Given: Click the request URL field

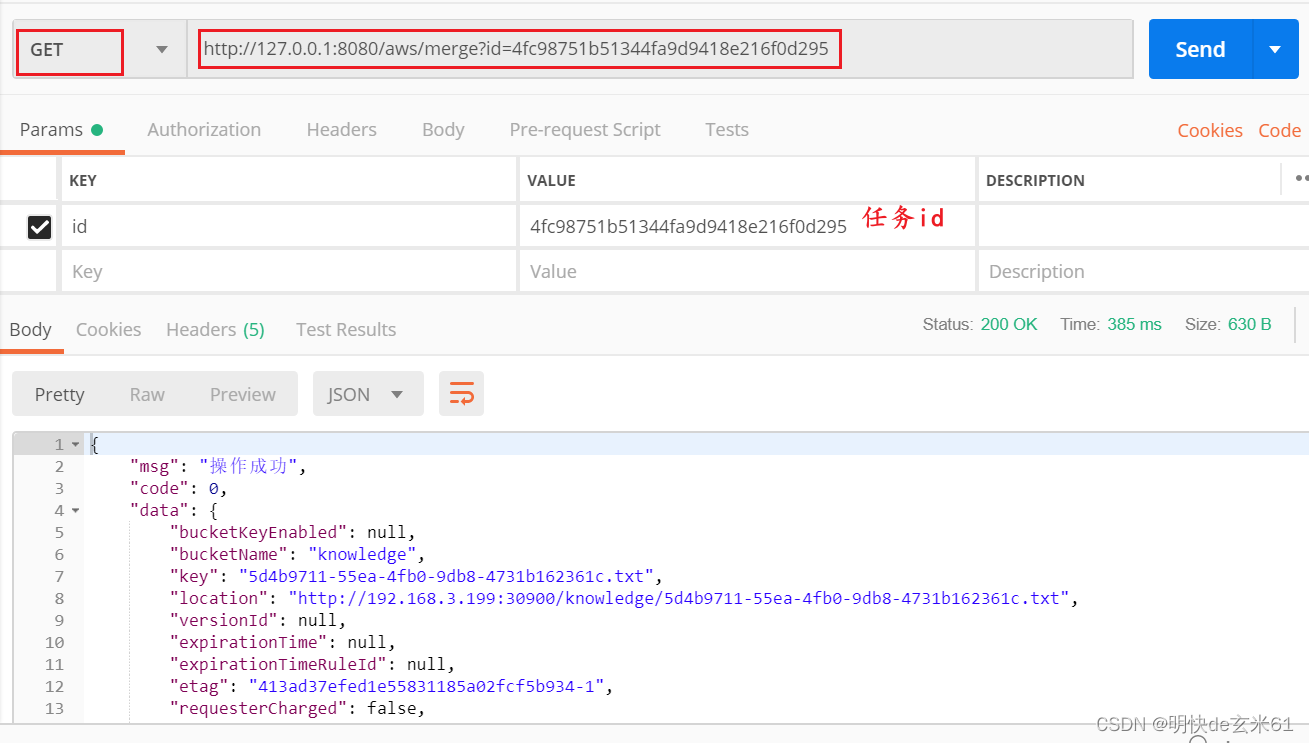Looking at the screenshot, I should click(660, 49).
